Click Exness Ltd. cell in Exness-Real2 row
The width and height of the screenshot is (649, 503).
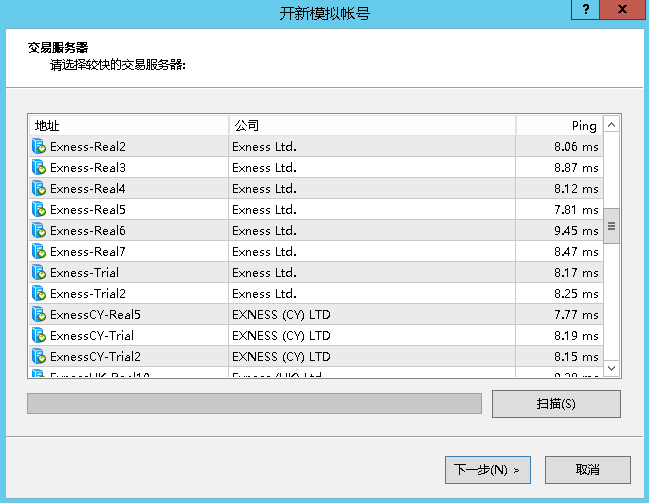[x=372, y=147]
